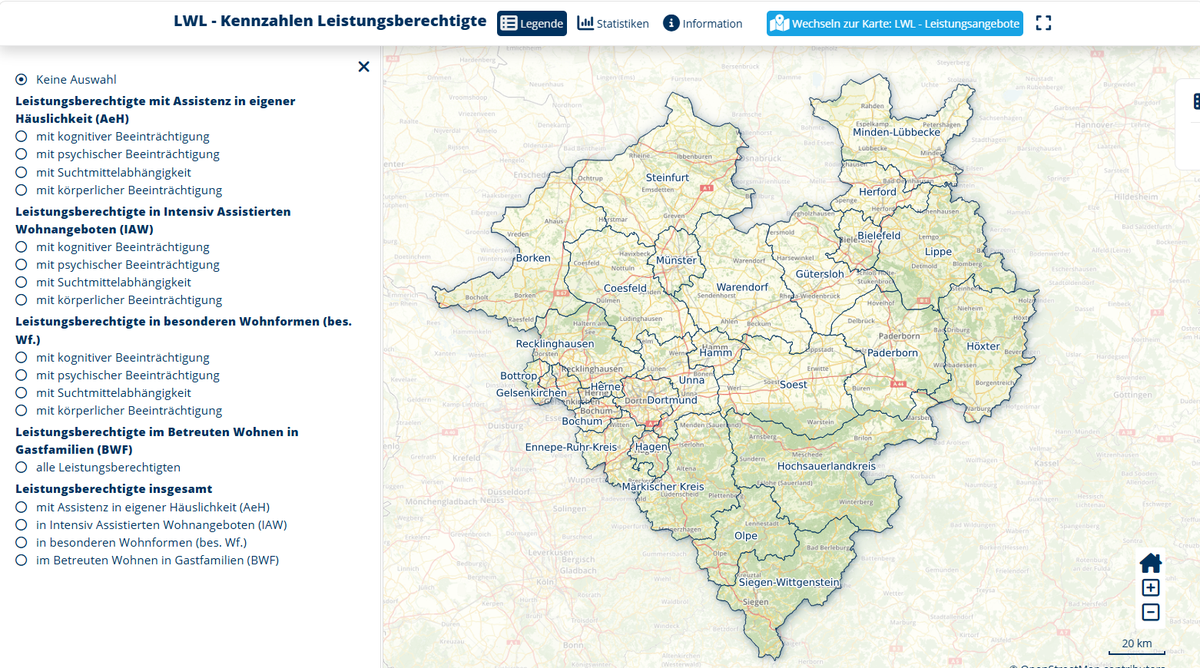Click the Bottrop label on map
This screenshot has height=668, width=1200.
pos(519,376)
